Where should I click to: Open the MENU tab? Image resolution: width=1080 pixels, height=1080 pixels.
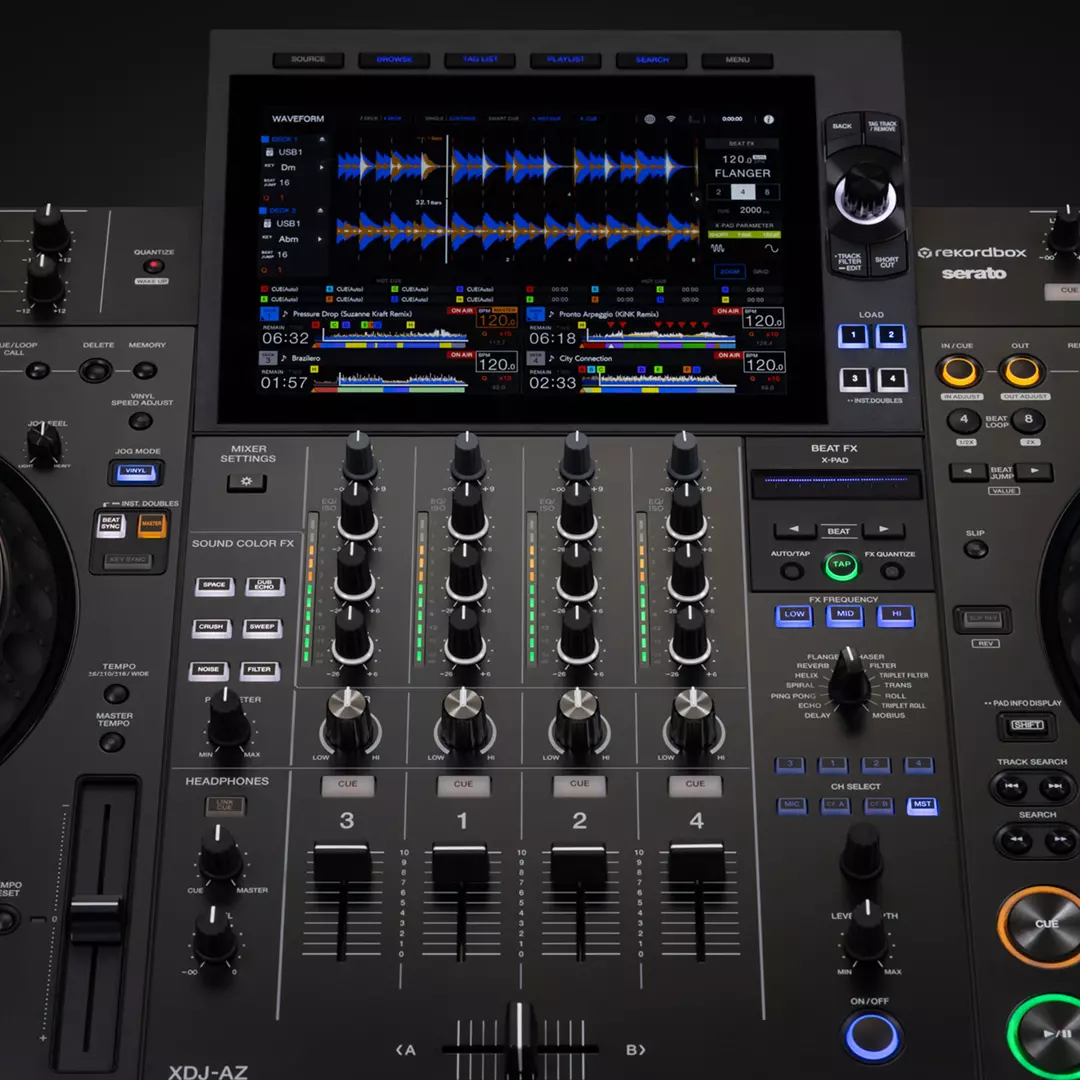[737, 59]
